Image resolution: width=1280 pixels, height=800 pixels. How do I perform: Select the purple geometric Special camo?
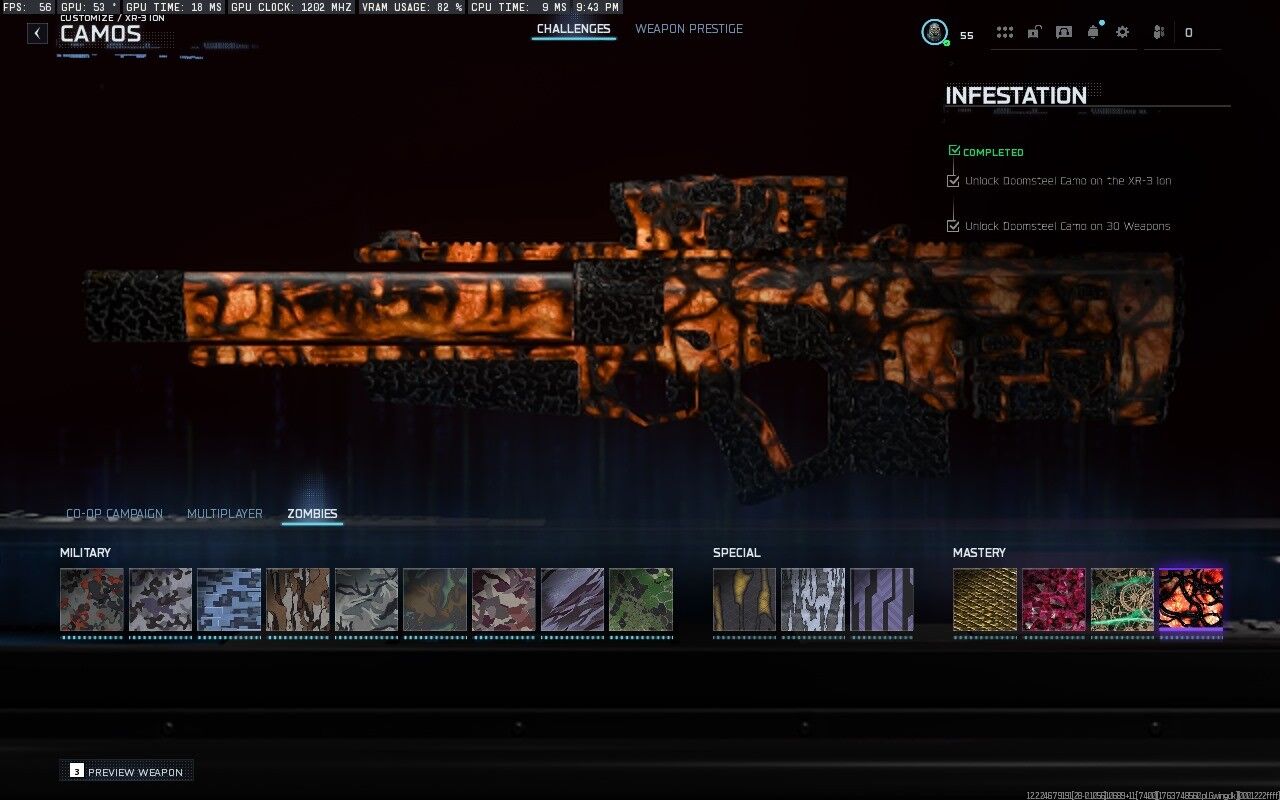pos(882,600)
